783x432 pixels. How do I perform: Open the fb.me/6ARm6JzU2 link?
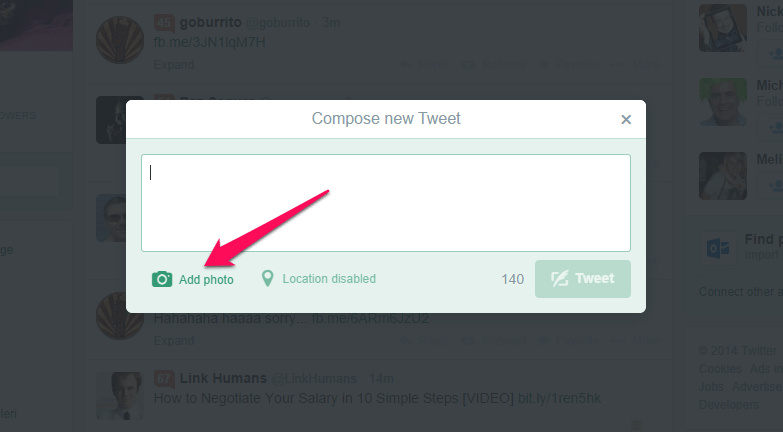point(370,319)
